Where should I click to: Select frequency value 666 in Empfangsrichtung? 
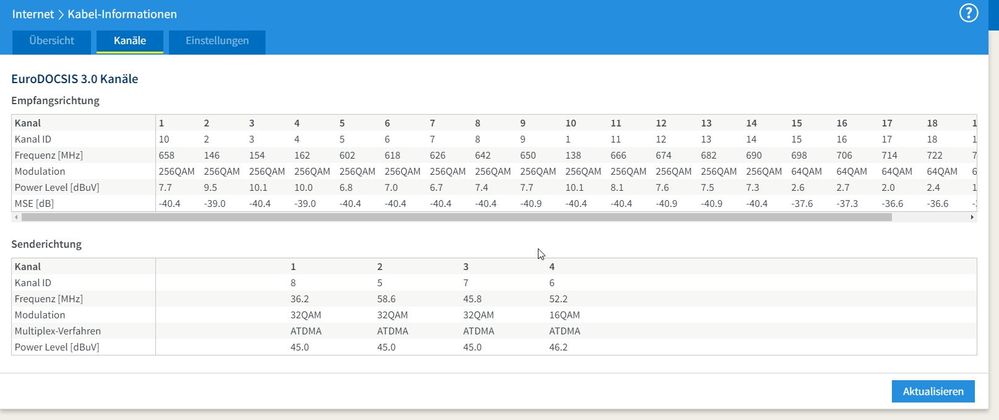coord(618,155)
